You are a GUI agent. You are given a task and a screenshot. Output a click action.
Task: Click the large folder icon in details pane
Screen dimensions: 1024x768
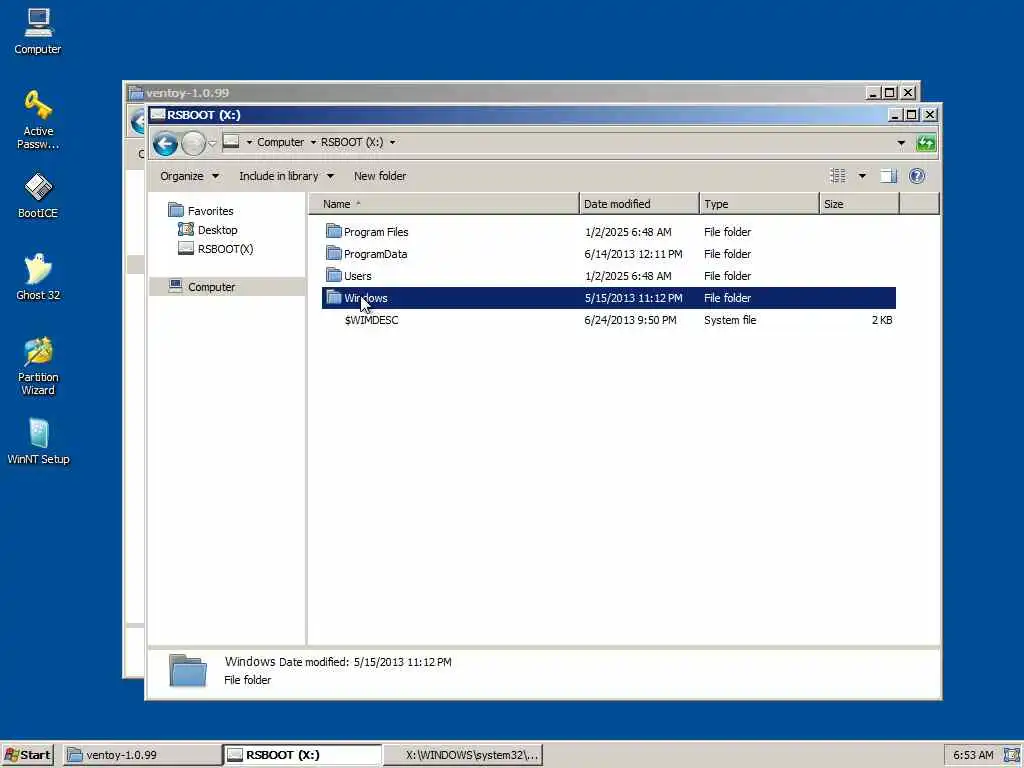[188, 670]
